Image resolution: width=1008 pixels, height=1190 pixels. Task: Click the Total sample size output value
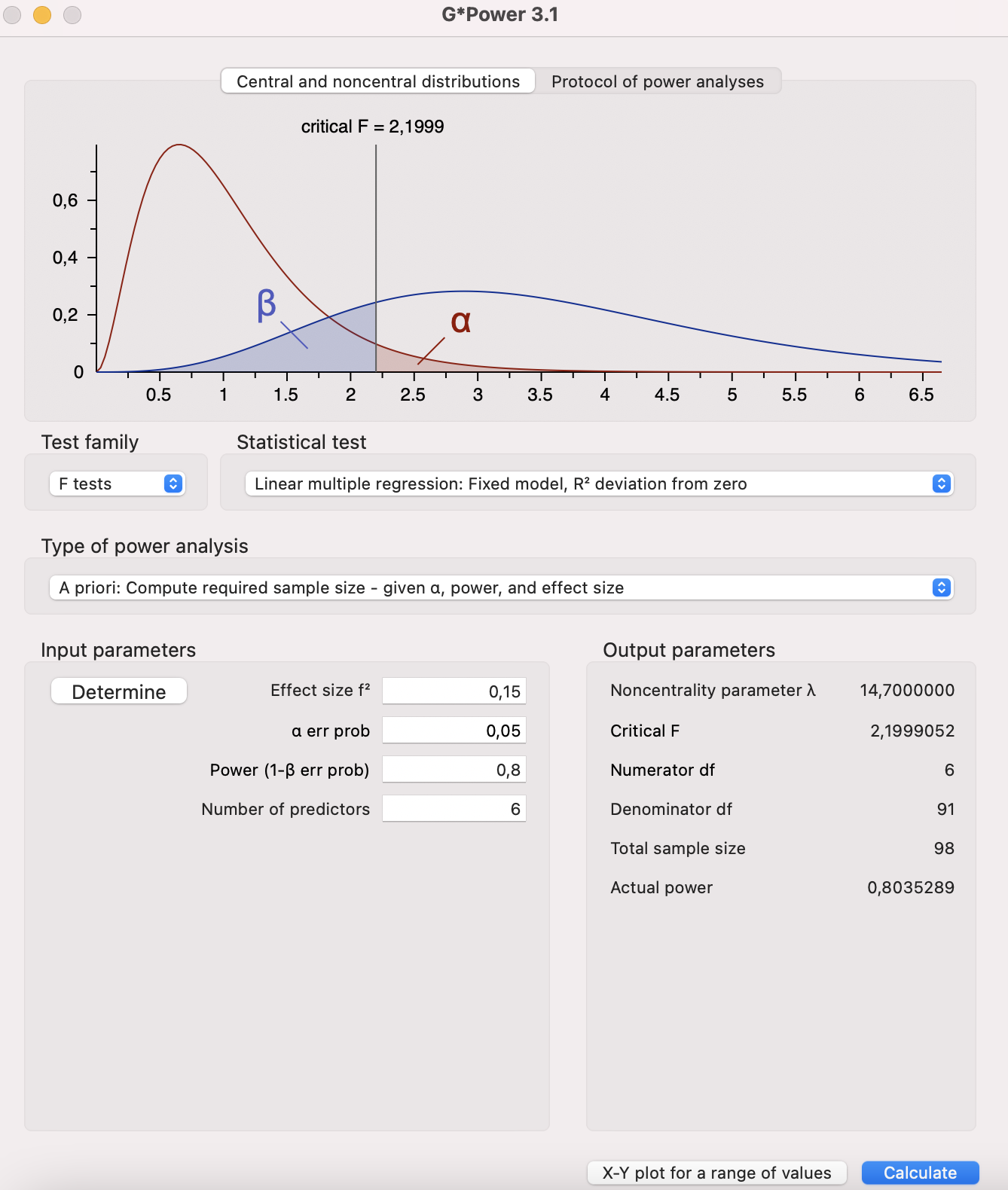[943, 848]
